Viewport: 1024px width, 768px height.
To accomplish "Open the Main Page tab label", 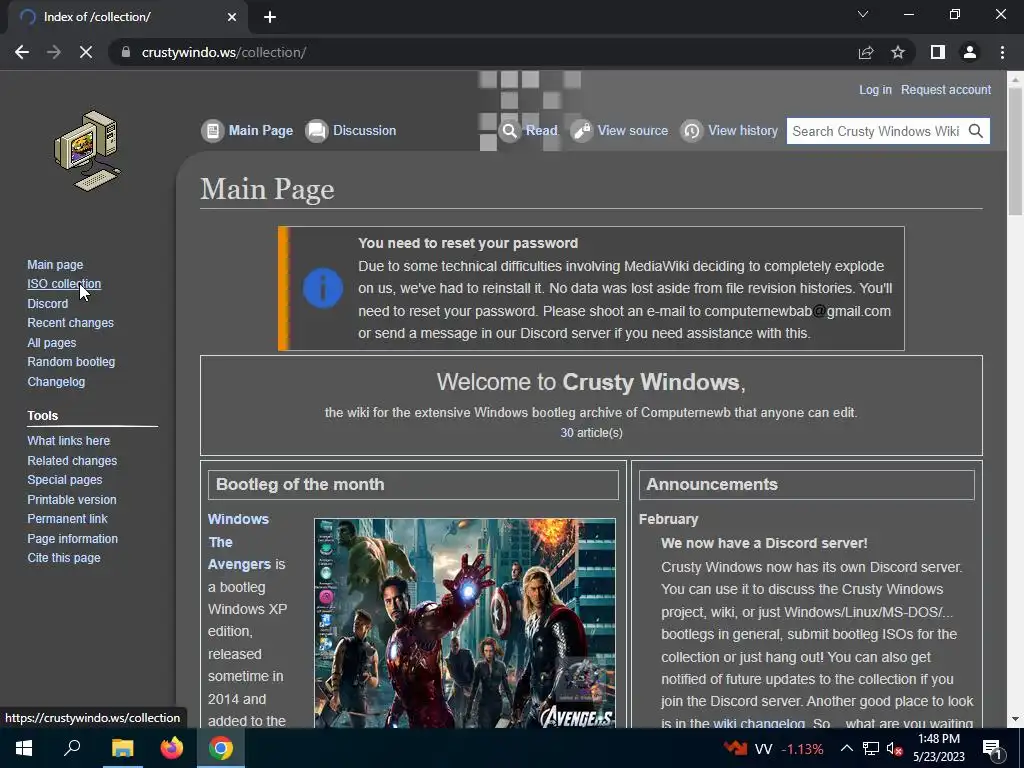I will click(261, 131).
